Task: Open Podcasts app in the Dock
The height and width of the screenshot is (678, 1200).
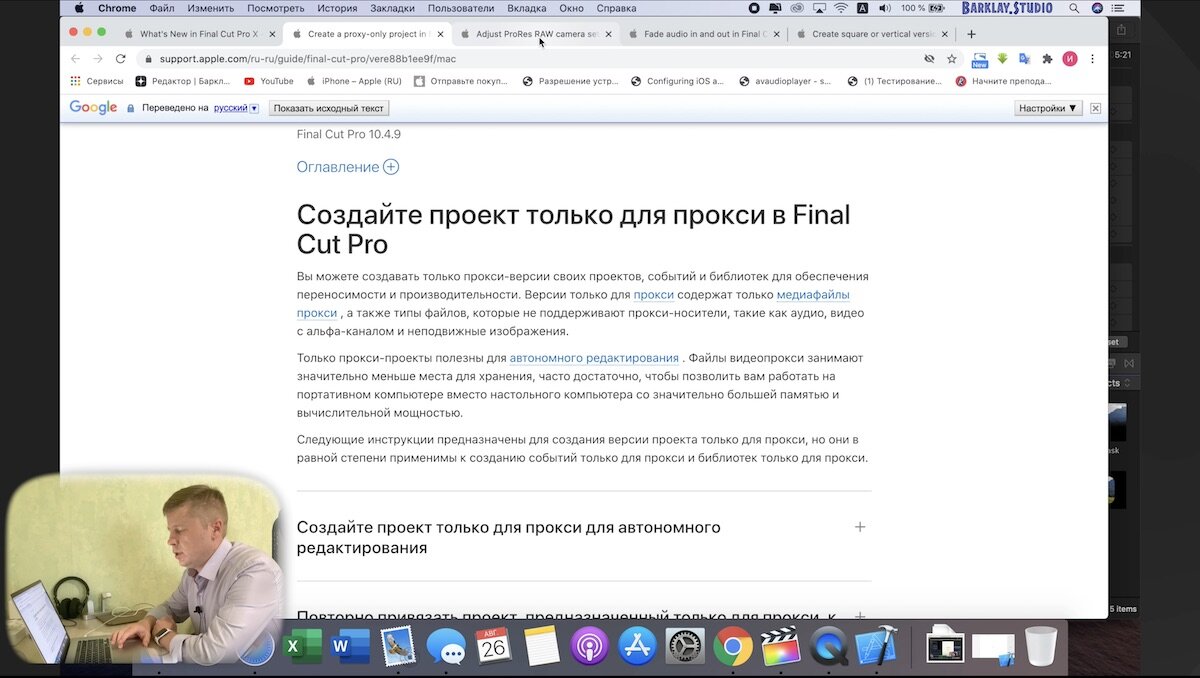Action: [590, 647]
